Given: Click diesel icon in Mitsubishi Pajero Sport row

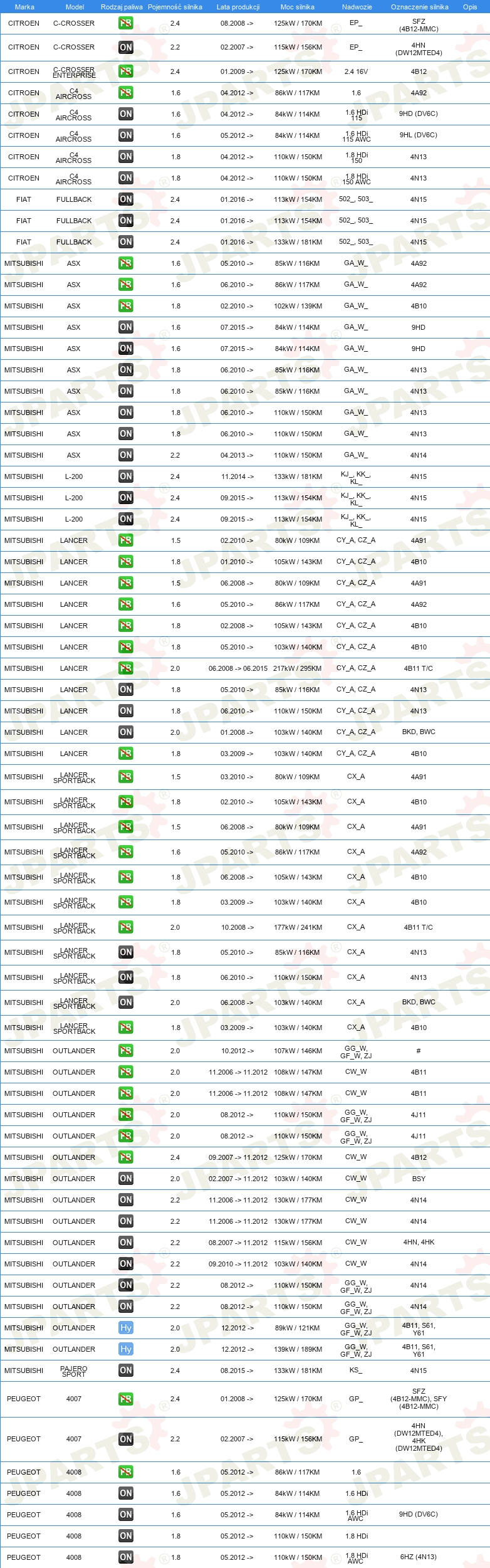Looking at the screenshot, I should [126, 1371].
